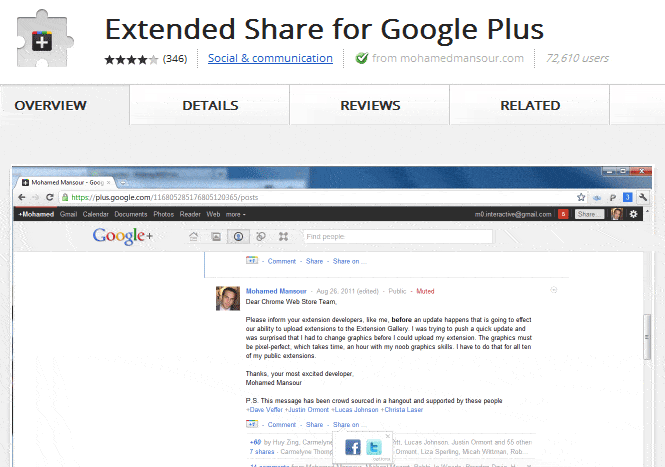Click the Public visibility label on the post

click(397, 291)
